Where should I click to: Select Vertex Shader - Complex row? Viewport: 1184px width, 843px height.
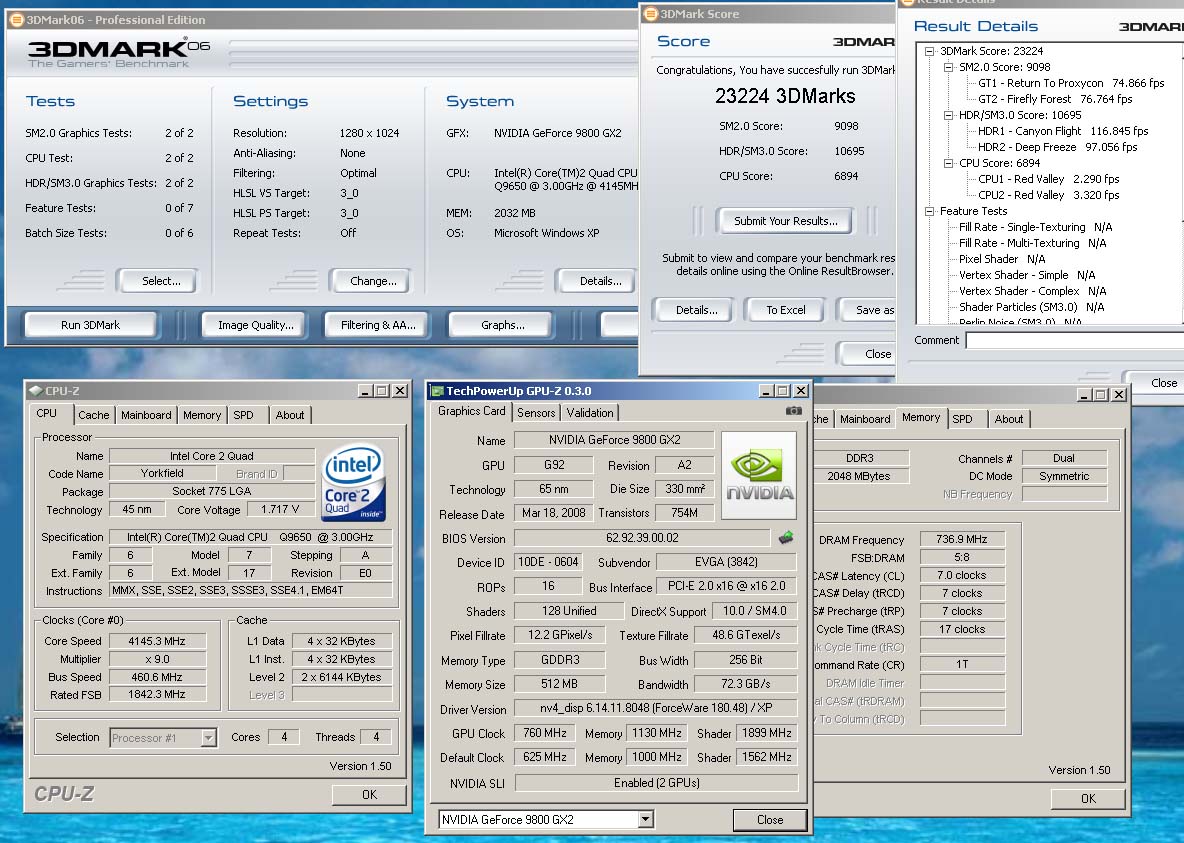pos(1032,291)
